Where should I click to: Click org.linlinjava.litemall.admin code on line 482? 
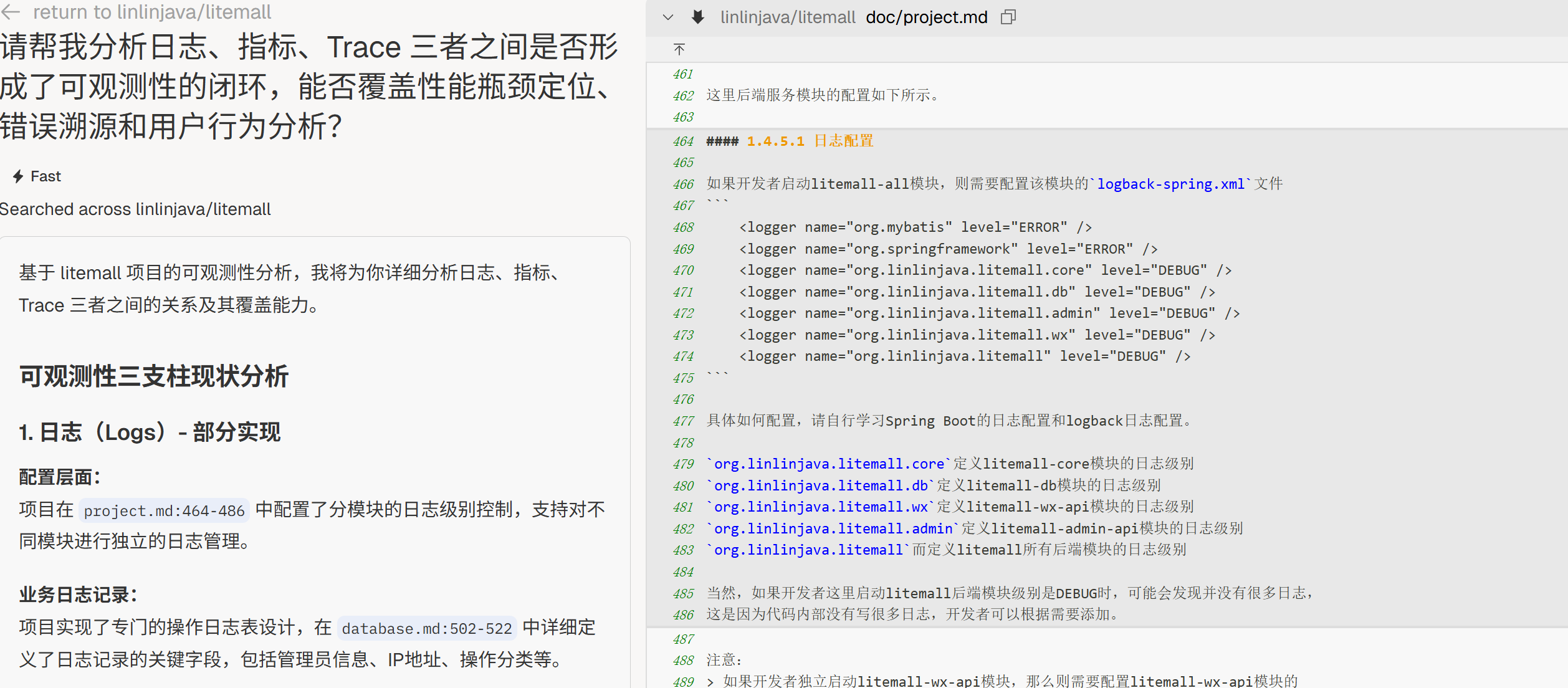(x=833, y=529)
